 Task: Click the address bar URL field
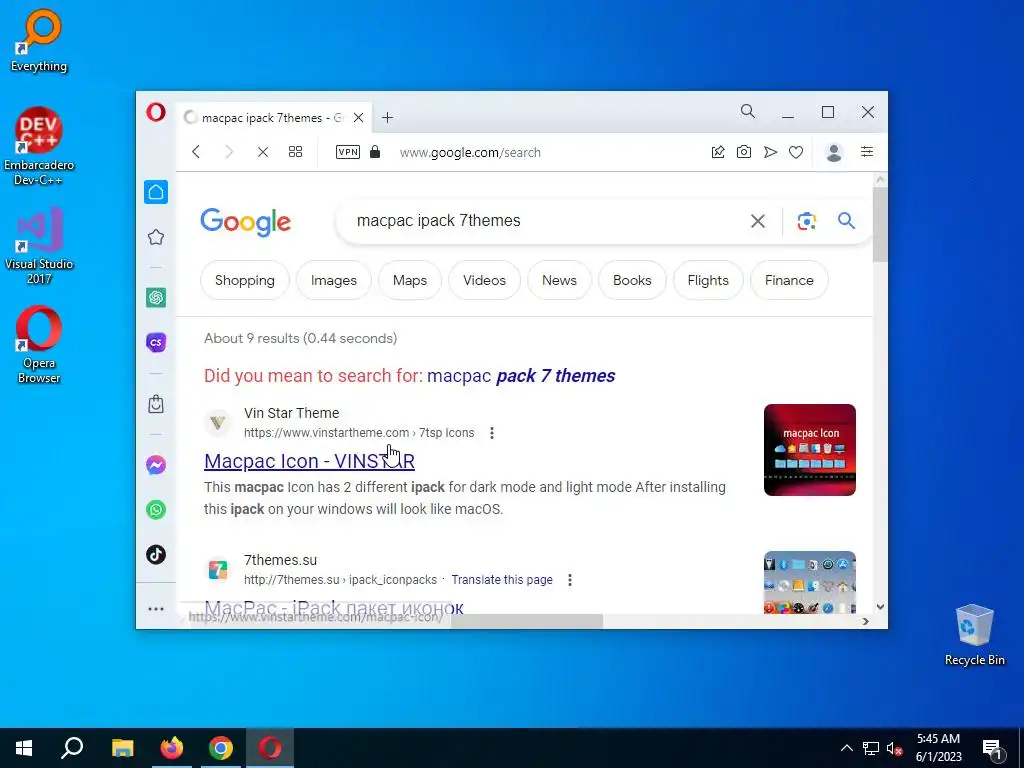click(470, 153)
